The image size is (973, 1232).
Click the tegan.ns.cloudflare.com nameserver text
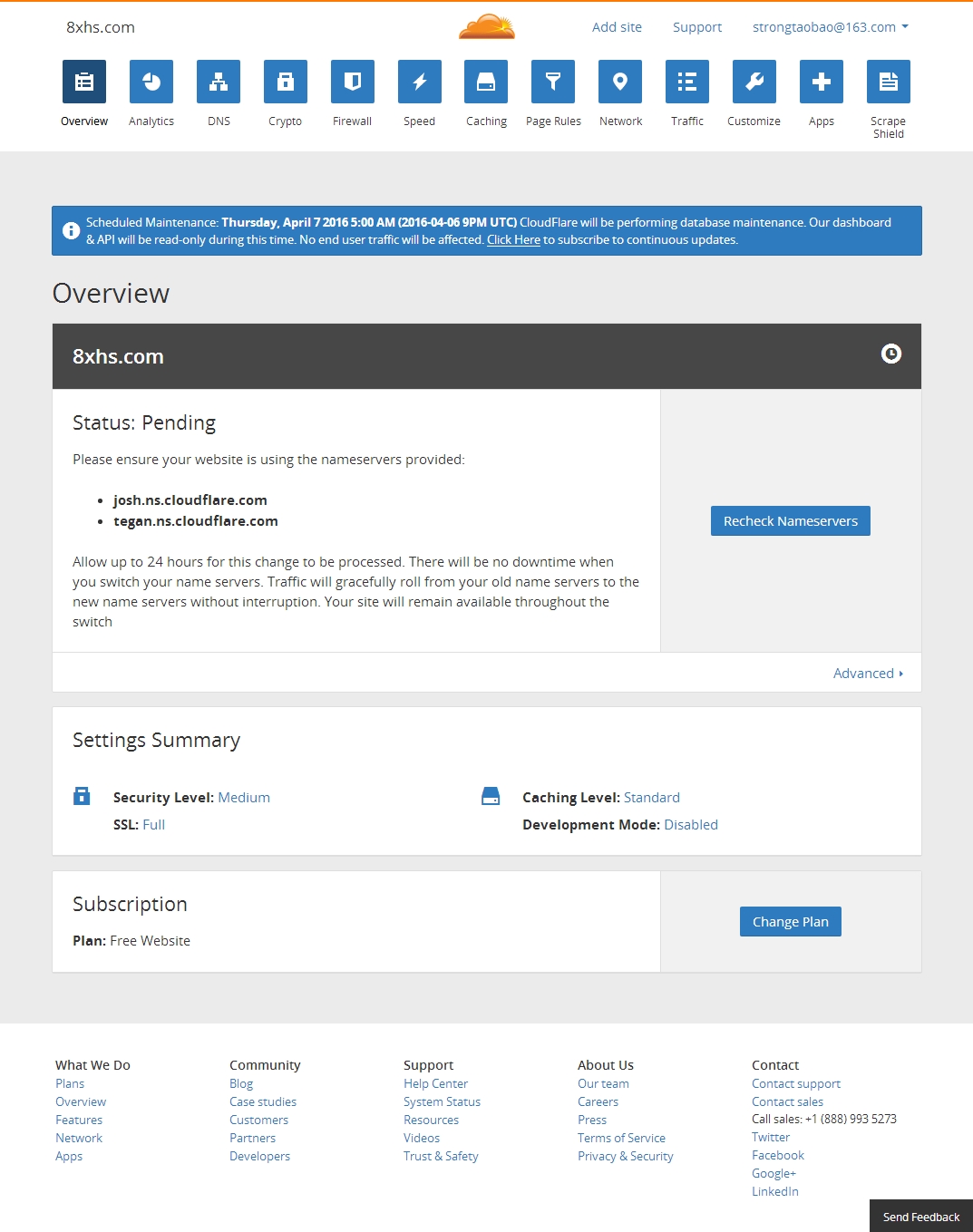pos(196,521)
